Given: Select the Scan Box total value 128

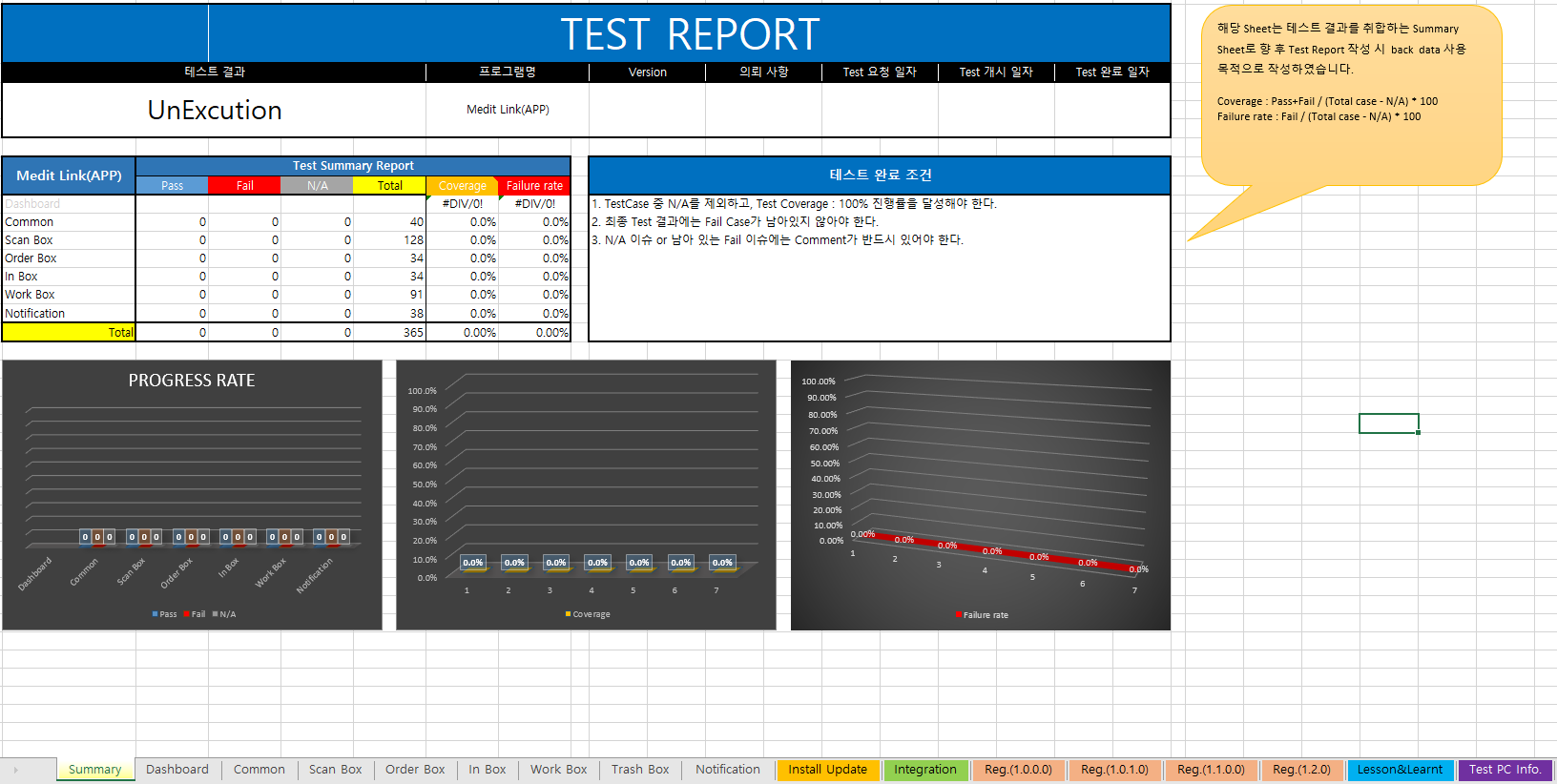Looking at the screenshot, I should tap(389, 240).
